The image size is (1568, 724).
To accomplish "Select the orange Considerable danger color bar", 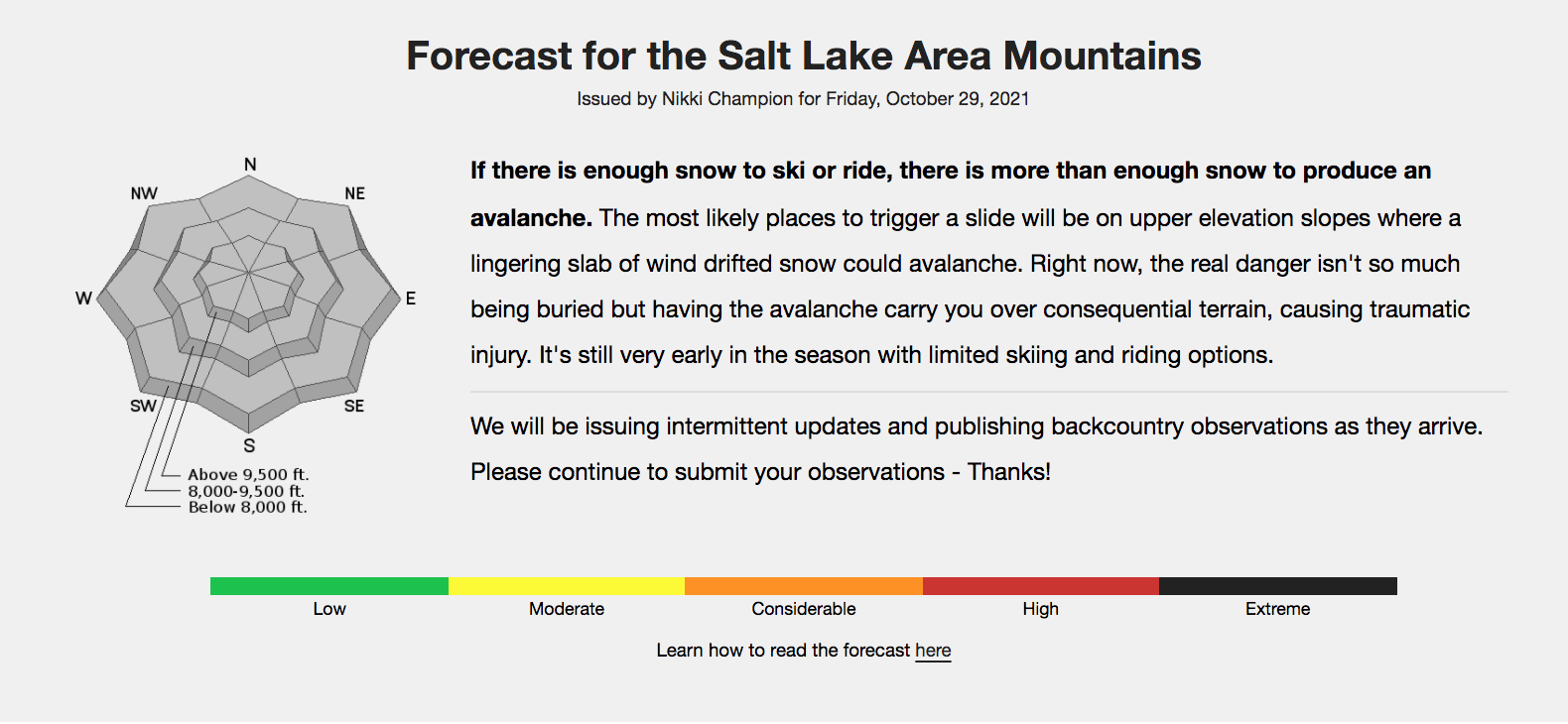I will tap(804, 586).
